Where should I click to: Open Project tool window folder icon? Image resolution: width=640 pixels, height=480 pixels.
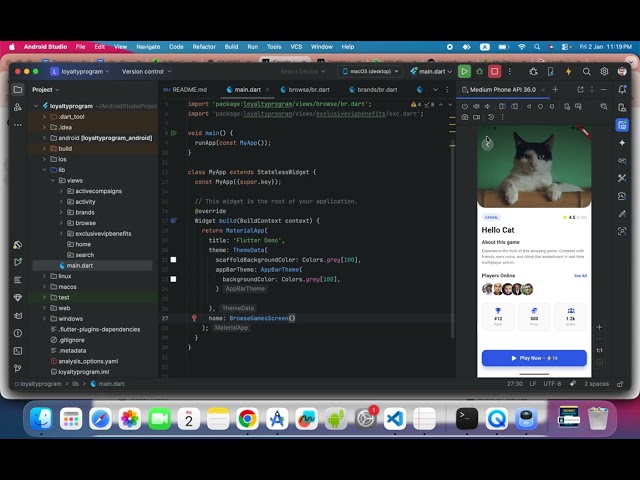coord(18,89)
